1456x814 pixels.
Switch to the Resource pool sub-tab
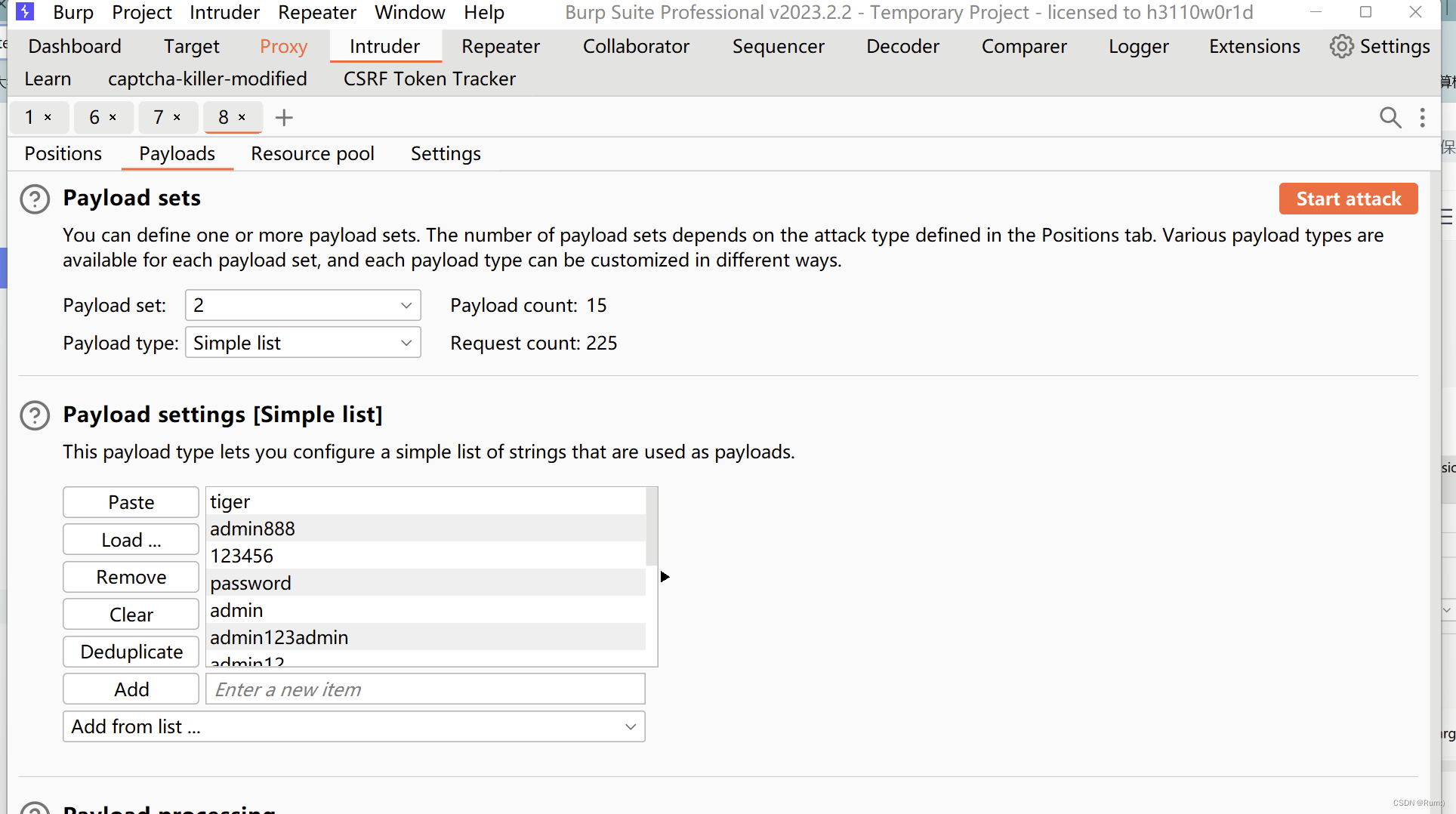(313, 153)
